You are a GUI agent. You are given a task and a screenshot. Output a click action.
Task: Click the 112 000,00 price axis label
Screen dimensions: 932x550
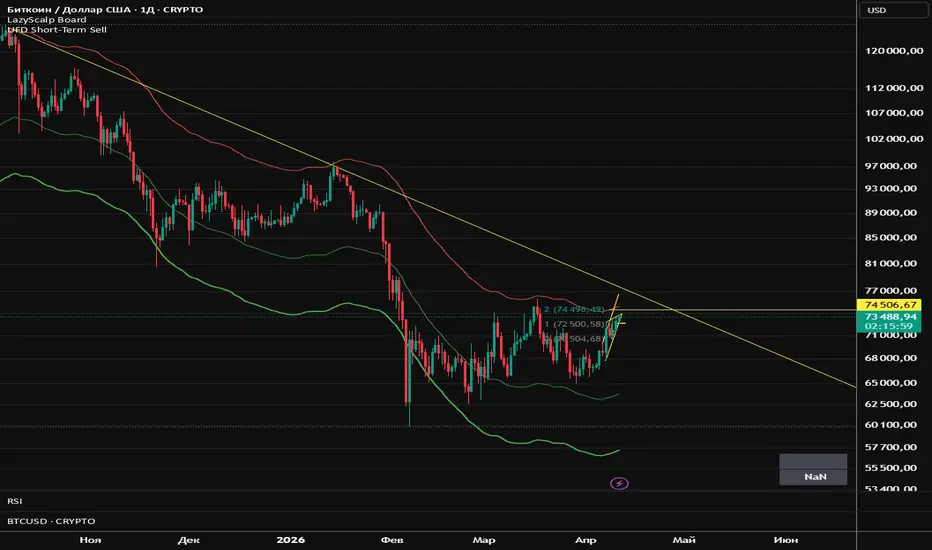click(894, 88)
